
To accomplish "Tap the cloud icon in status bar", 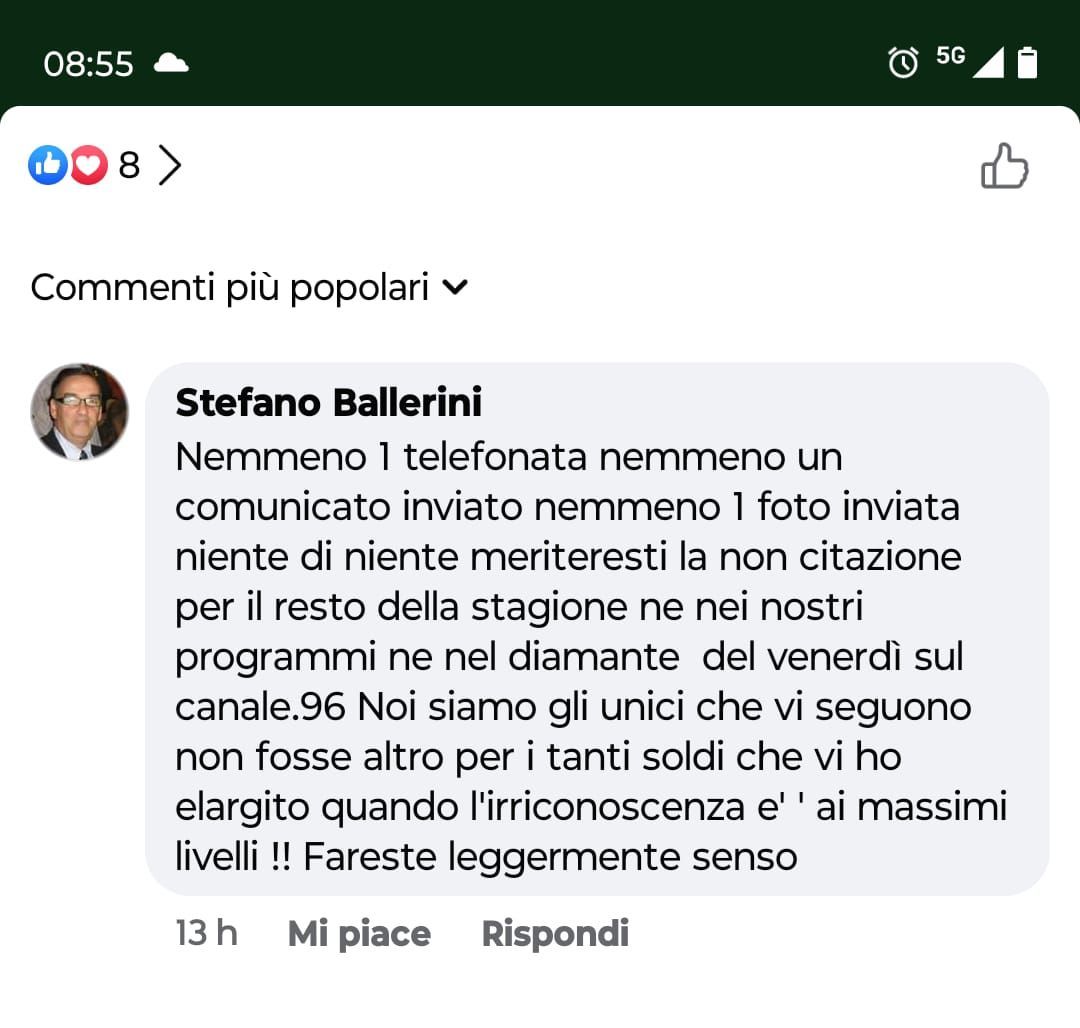I will point(171,63).
